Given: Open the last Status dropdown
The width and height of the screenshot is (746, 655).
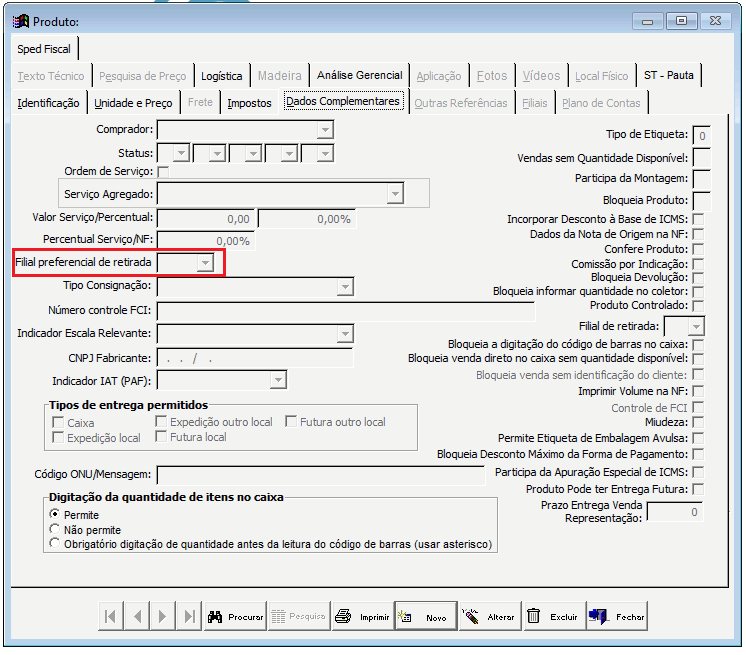Looking at the screenshot, I should pos(325,154).
